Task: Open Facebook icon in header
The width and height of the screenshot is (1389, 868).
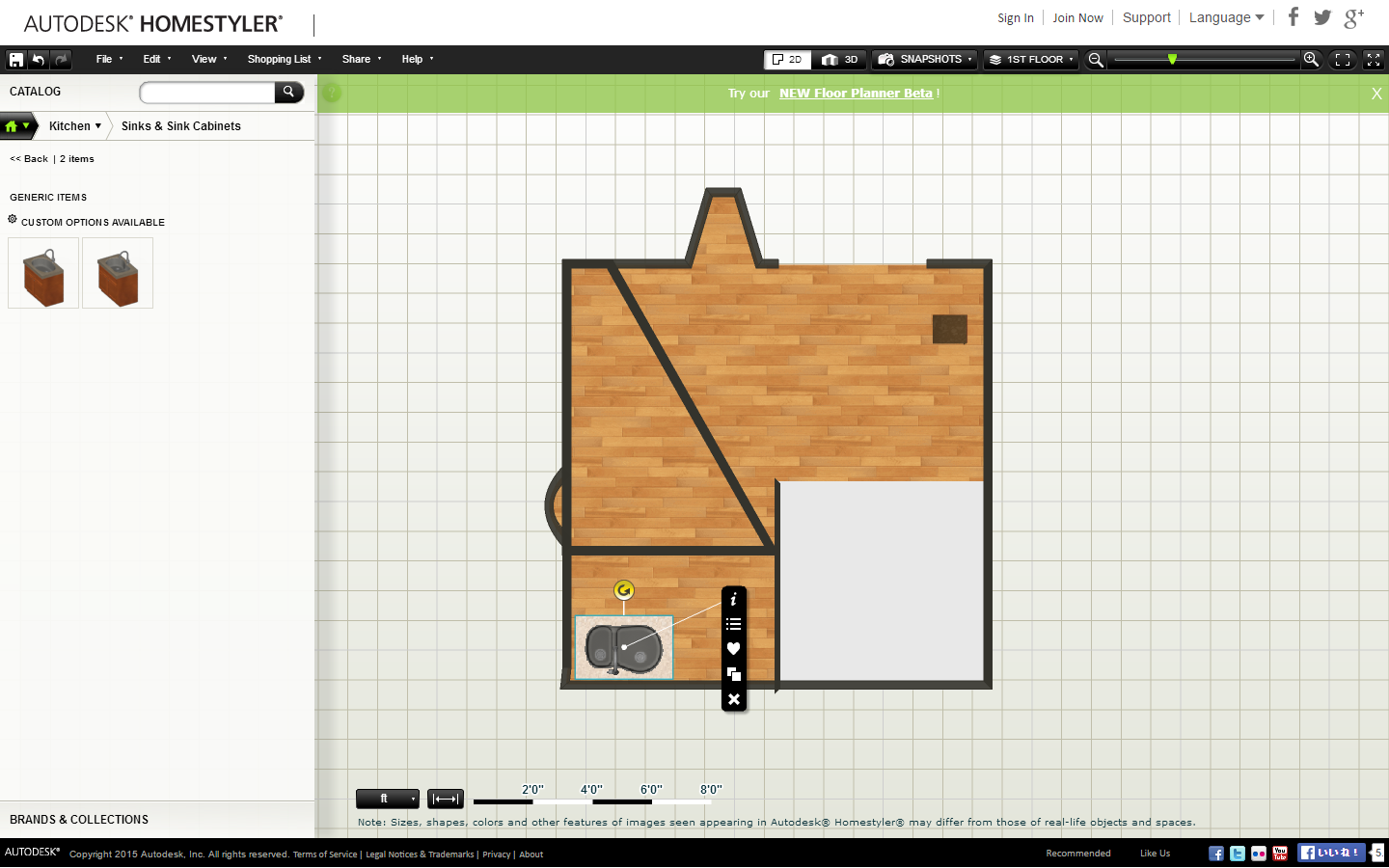Action: pyautogui.click(x=1294, y=16)
